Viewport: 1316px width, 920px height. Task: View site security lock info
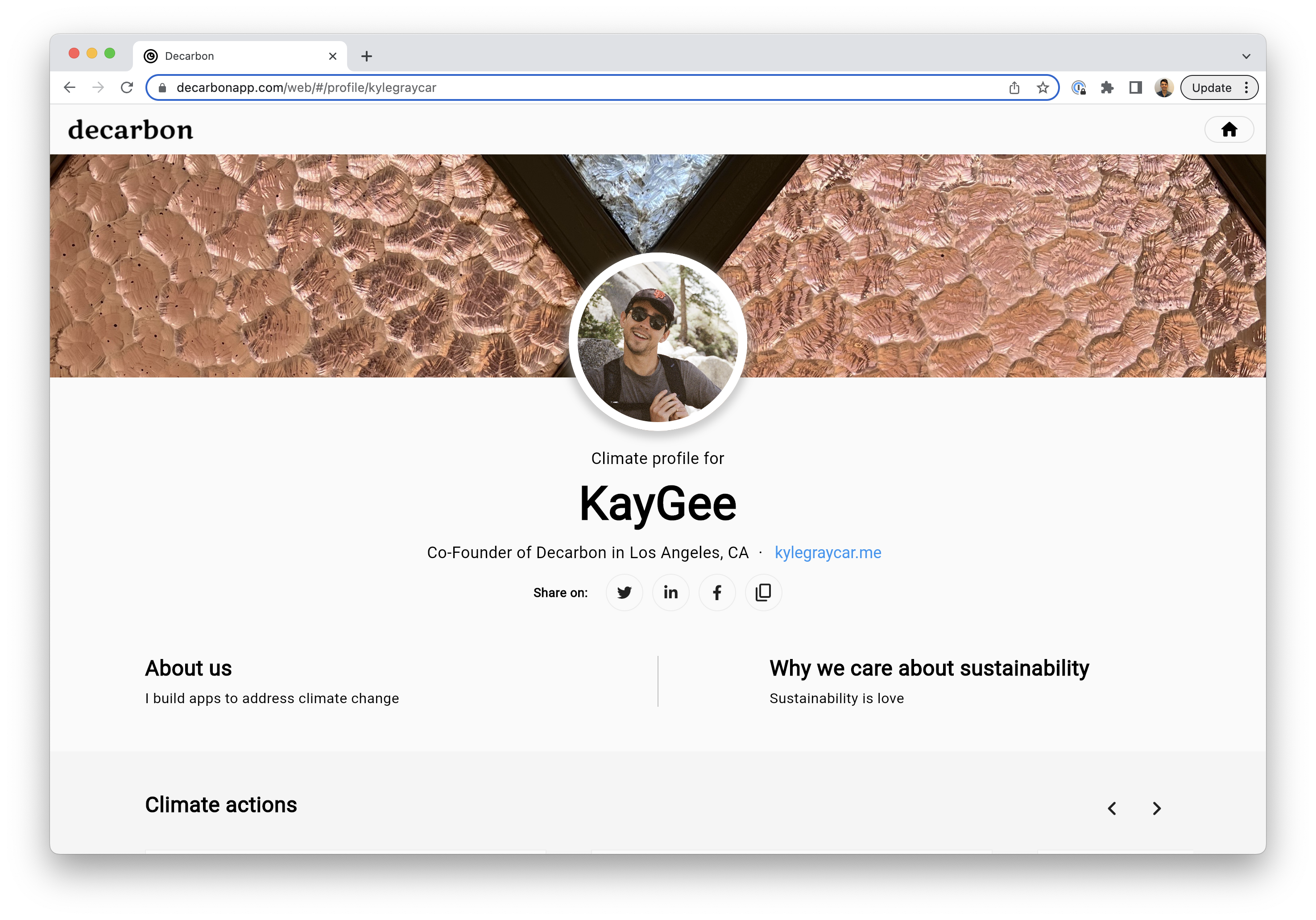(162, 88)
